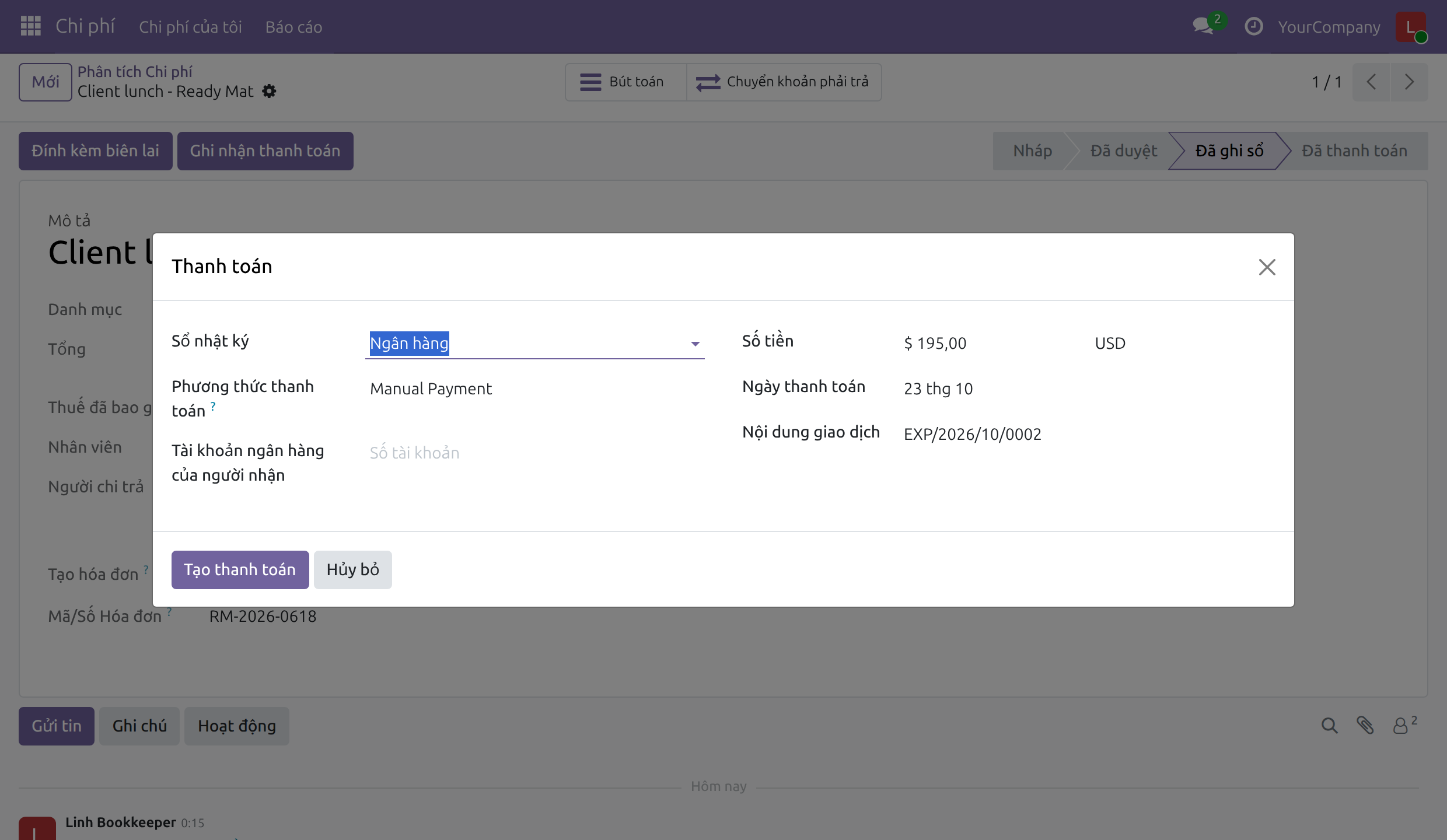This screenshot has height=840, width=1447.
Task: Open the Chi phí của tôi menu
Action: [190, 27]
